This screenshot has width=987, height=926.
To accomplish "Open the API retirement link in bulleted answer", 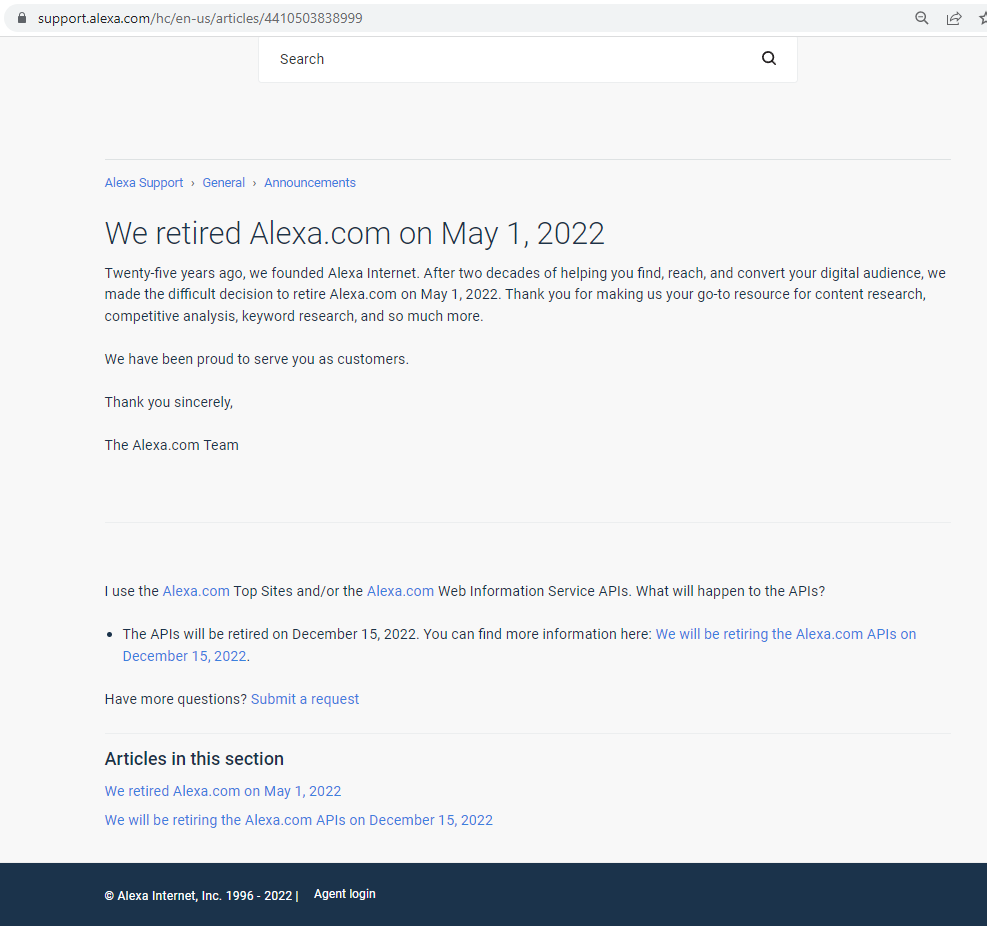I will click(785, 634).
